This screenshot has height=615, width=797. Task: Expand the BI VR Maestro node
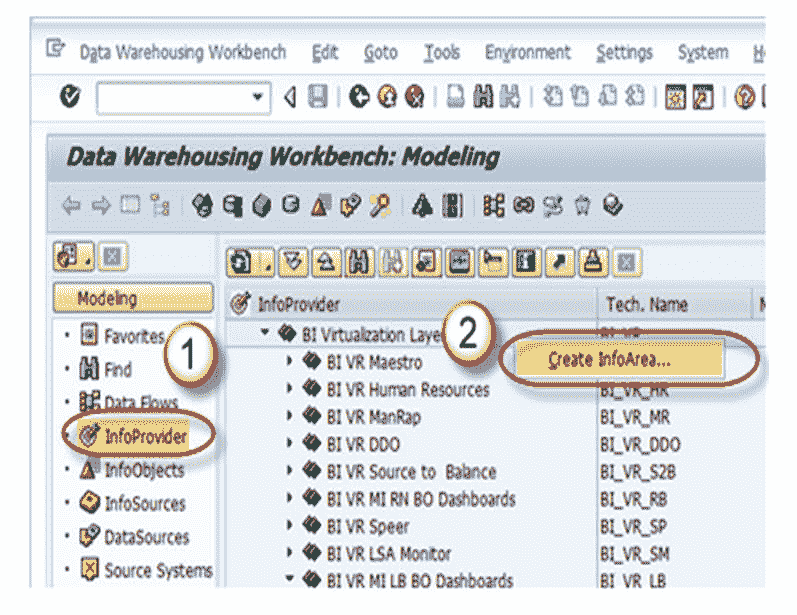[289, 361]
